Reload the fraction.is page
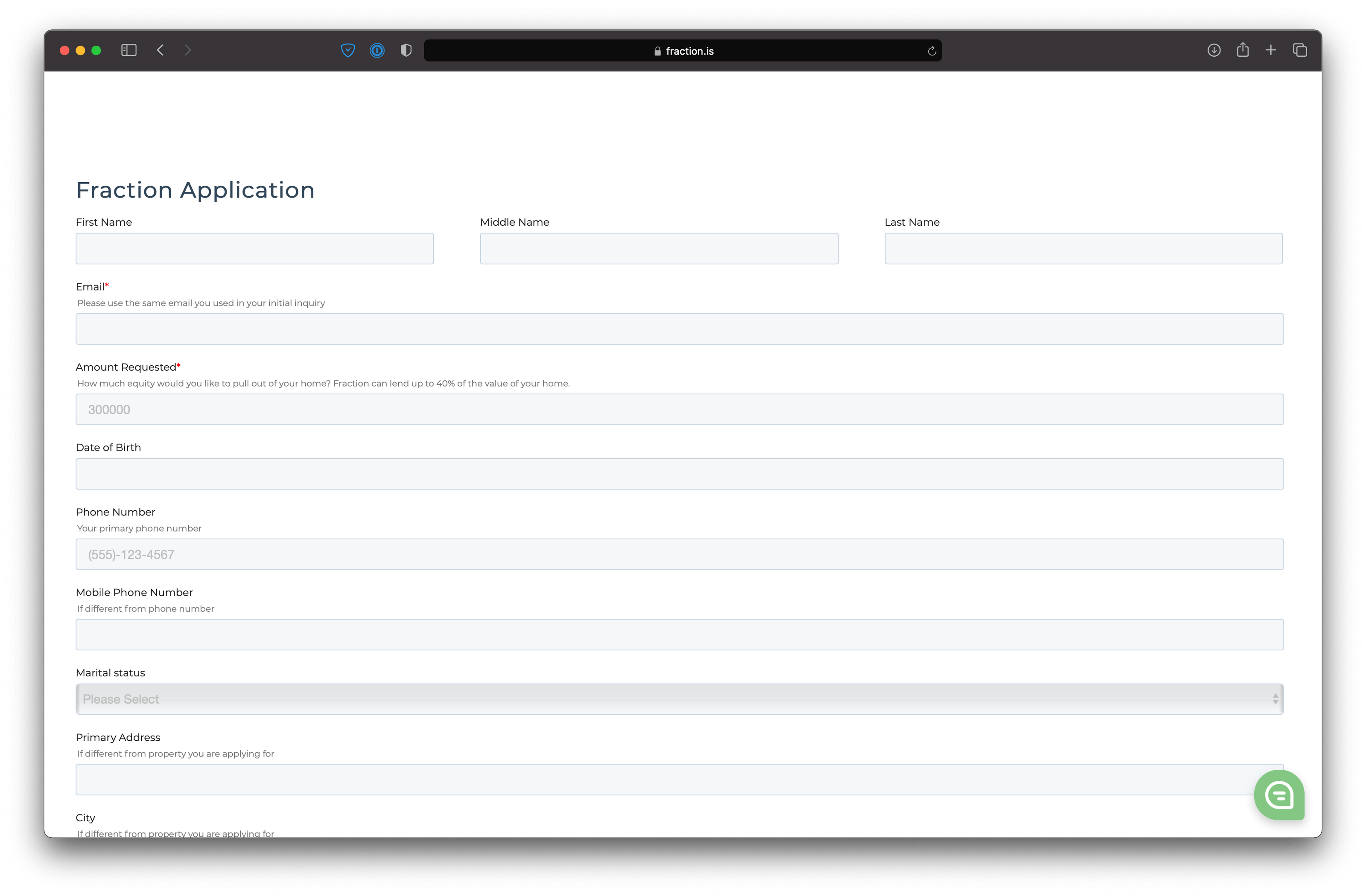Image resolution: width=1366 pixels, height=896 pixels. pyautogui.click(x=931, y=51)
